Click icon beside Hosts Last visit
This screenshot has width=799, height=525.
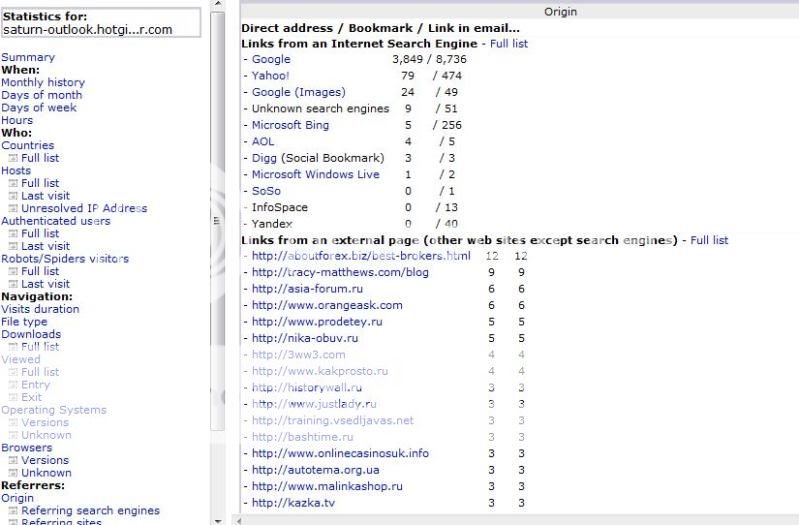point(13,196)
